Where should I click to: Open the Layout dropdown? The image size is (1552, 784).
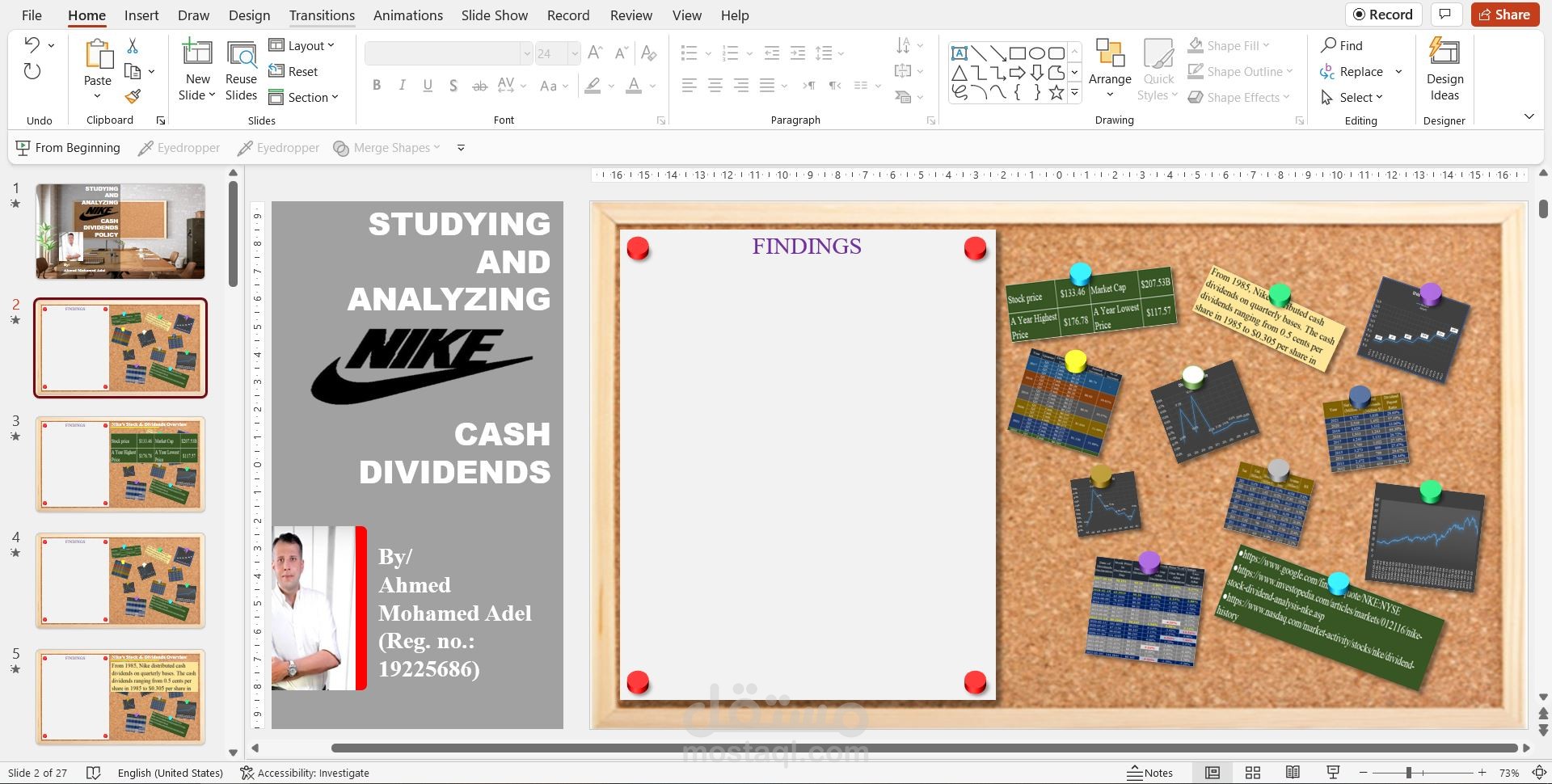coord(302,46)
